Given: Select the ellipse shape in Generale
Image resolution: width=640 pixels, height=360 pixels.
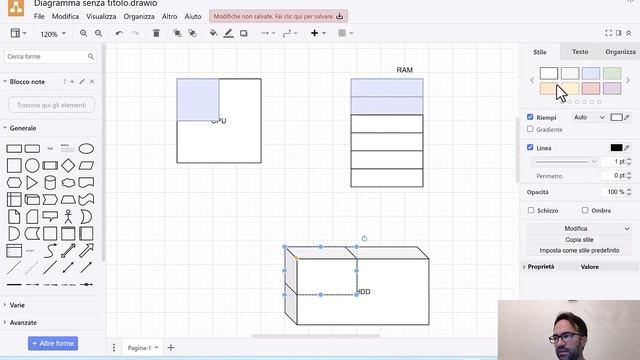Looking at the screenshot, I should tap(86, 149).
